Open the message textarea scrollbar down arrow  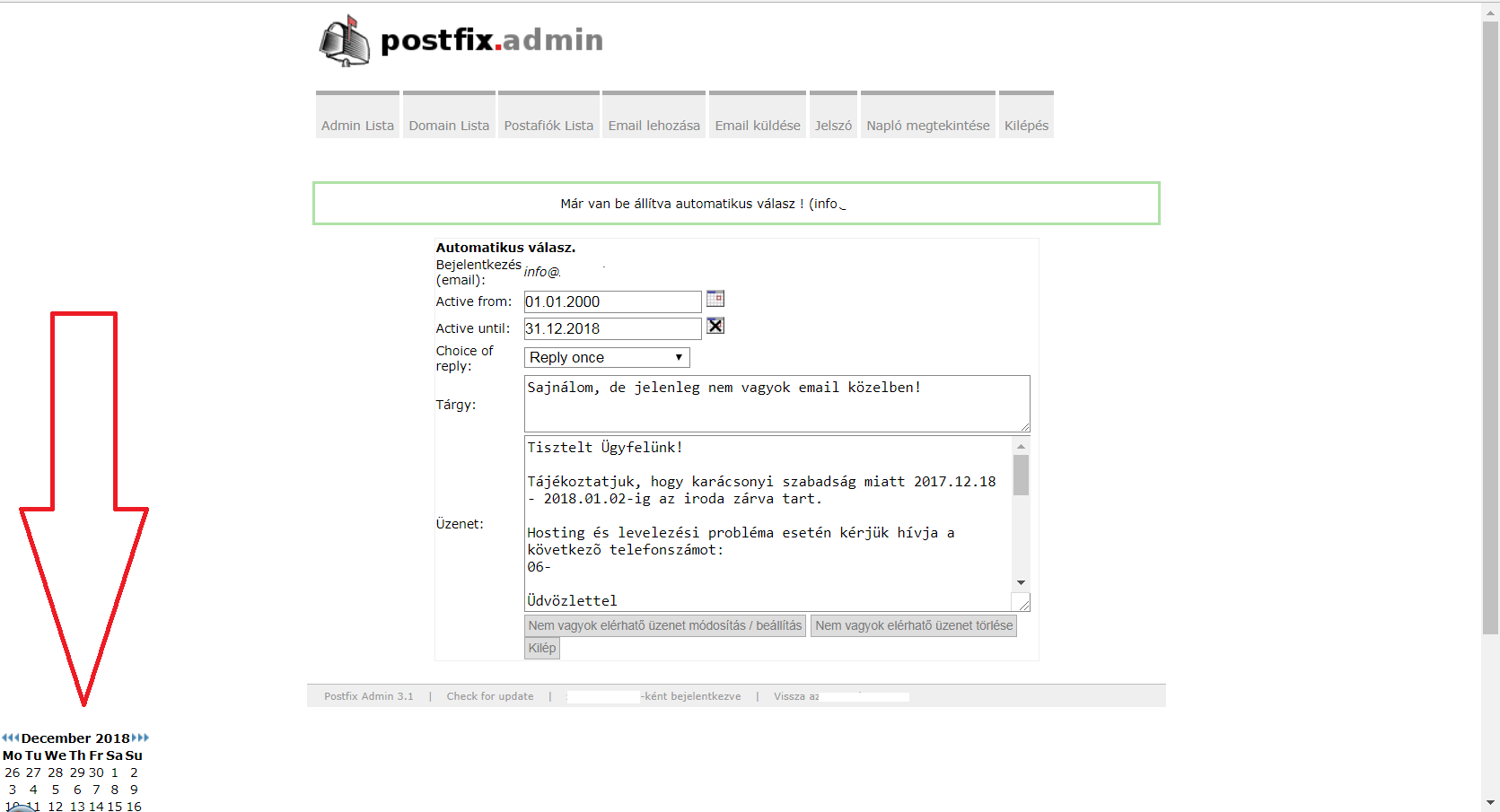point(1021,582)
